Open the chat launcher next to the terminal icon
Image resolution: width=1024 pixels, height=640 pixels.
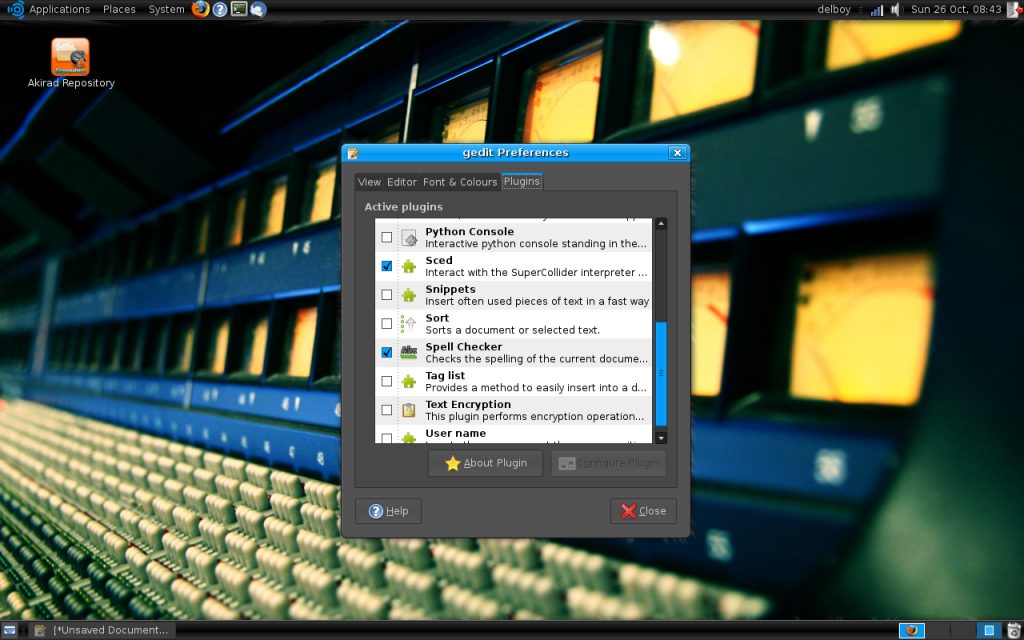[258, 9]
